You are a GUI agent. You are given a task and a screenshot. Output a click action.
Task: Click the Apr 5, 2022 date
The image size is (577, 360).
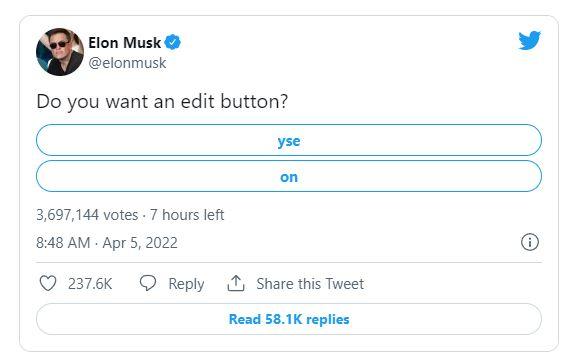click(x=140, y=243)
